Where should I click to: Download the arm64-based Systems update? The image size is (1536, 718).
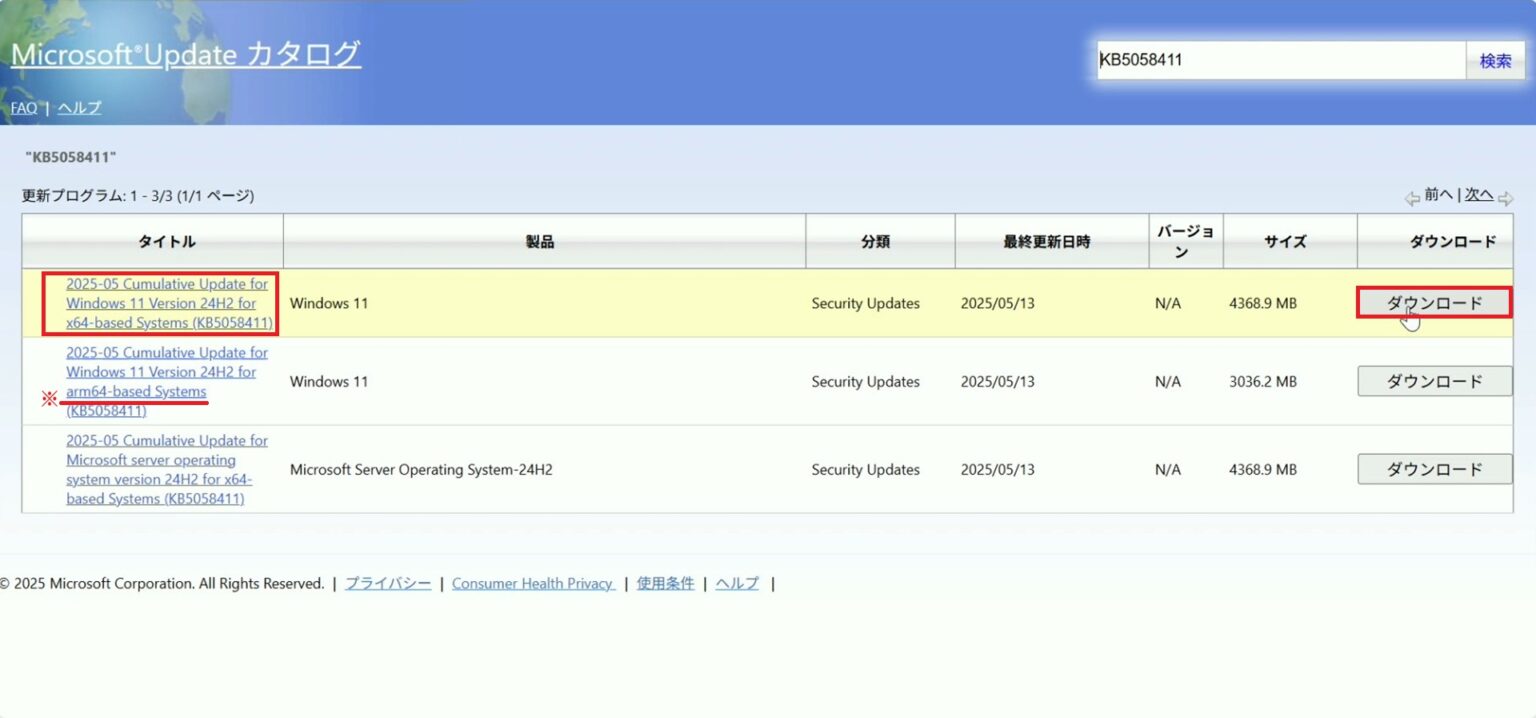point(1434,381)
